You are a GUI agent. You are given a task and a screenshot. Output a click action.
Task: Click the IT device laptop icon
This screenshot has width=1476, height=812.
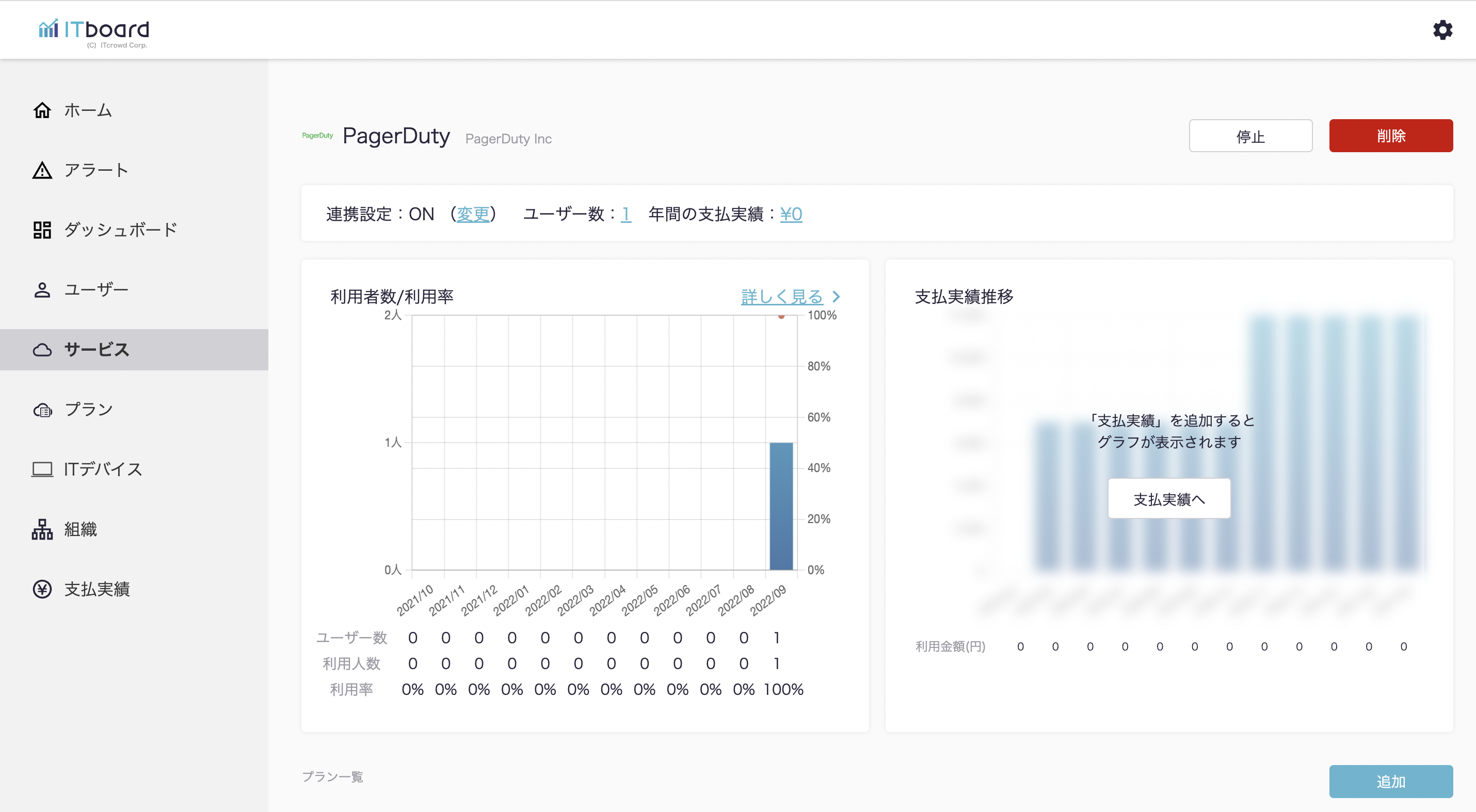[42, 469]
